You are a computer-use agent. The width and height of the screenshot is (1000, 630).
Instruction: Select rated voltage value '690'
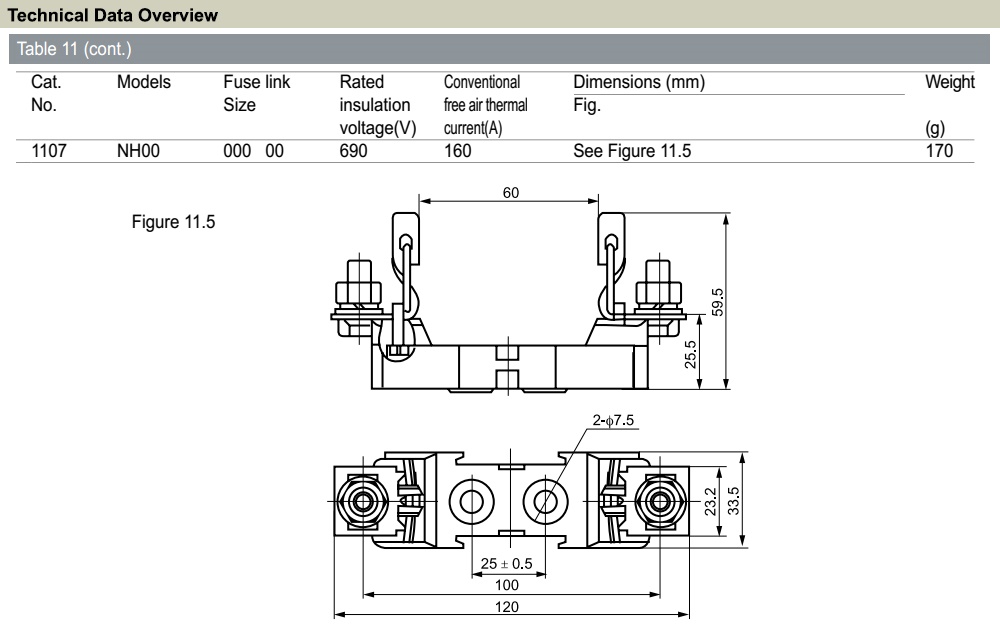click(353, 151)
